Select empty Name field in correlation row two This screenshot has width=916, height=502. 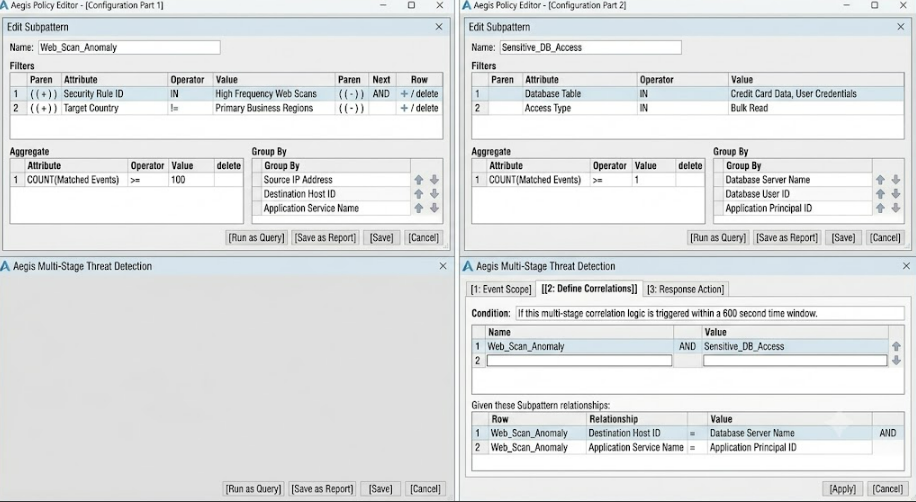pos(580,361)
